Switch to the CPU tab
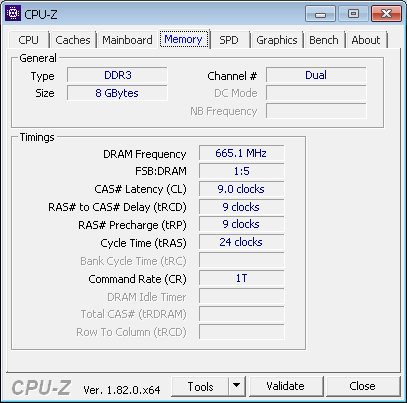This screenshot has width=407, height=403. [28, 40]
